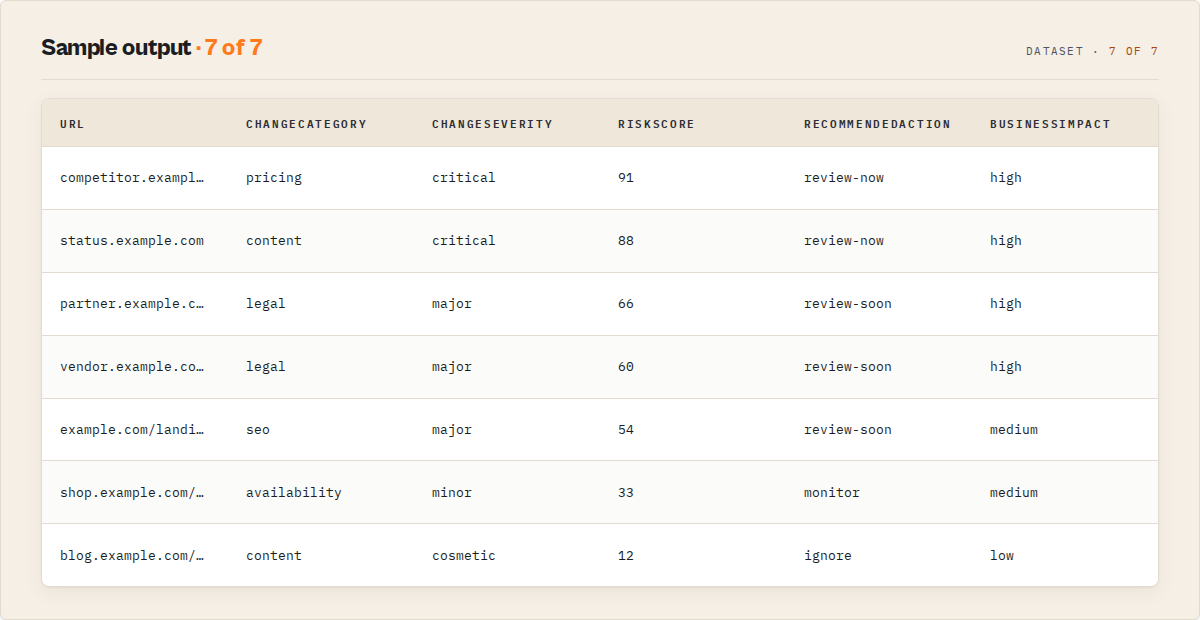Click the 'cosmetic' severity cell
This screenshot has width=1200, height=620.
464,556
